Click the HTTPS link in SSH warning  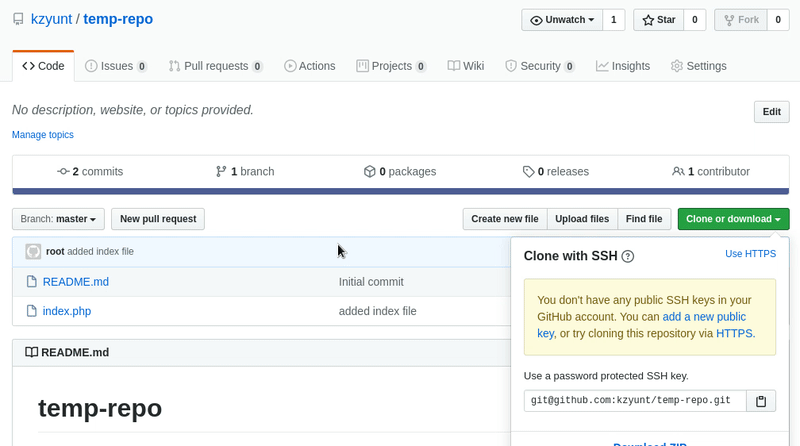[734, 333]
